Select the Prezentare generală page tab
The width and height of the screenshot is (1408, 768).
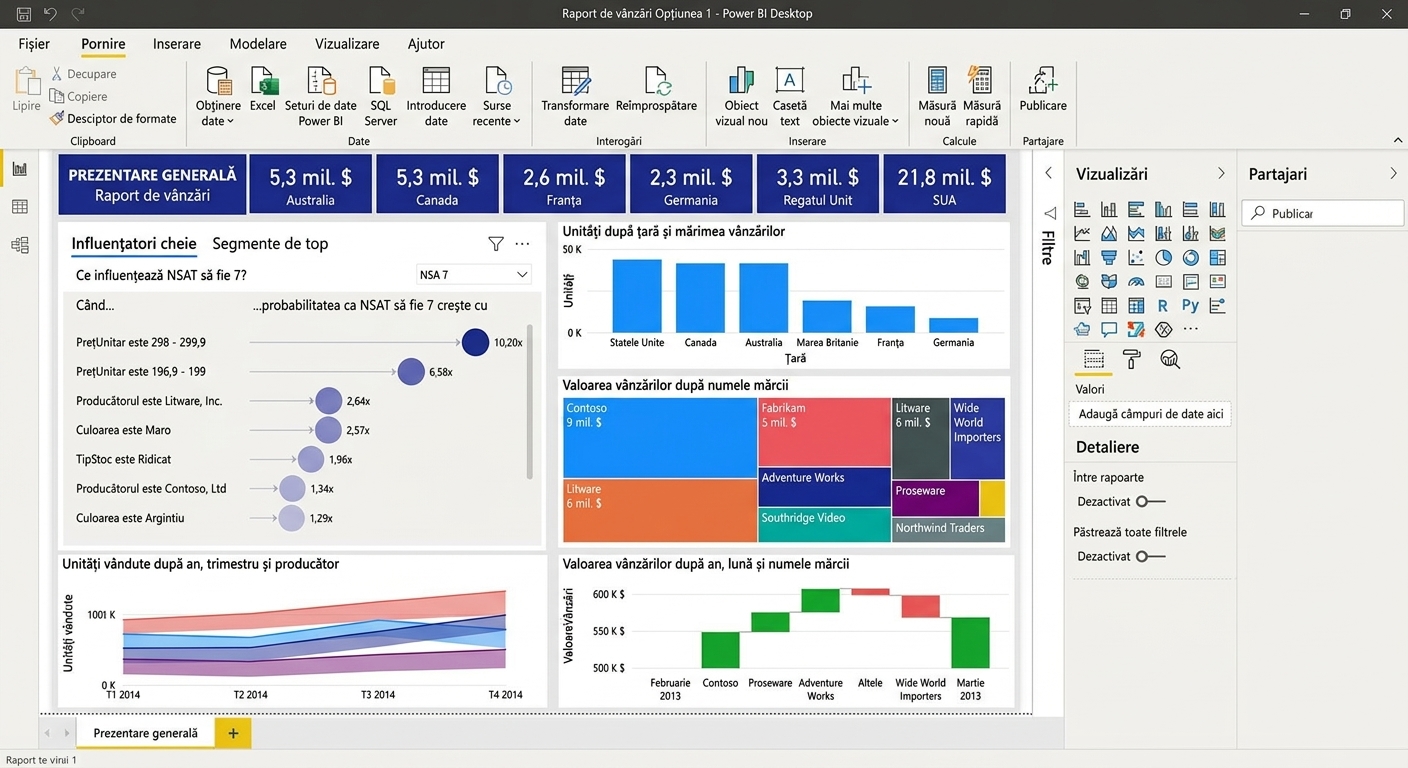coord(146,733)
